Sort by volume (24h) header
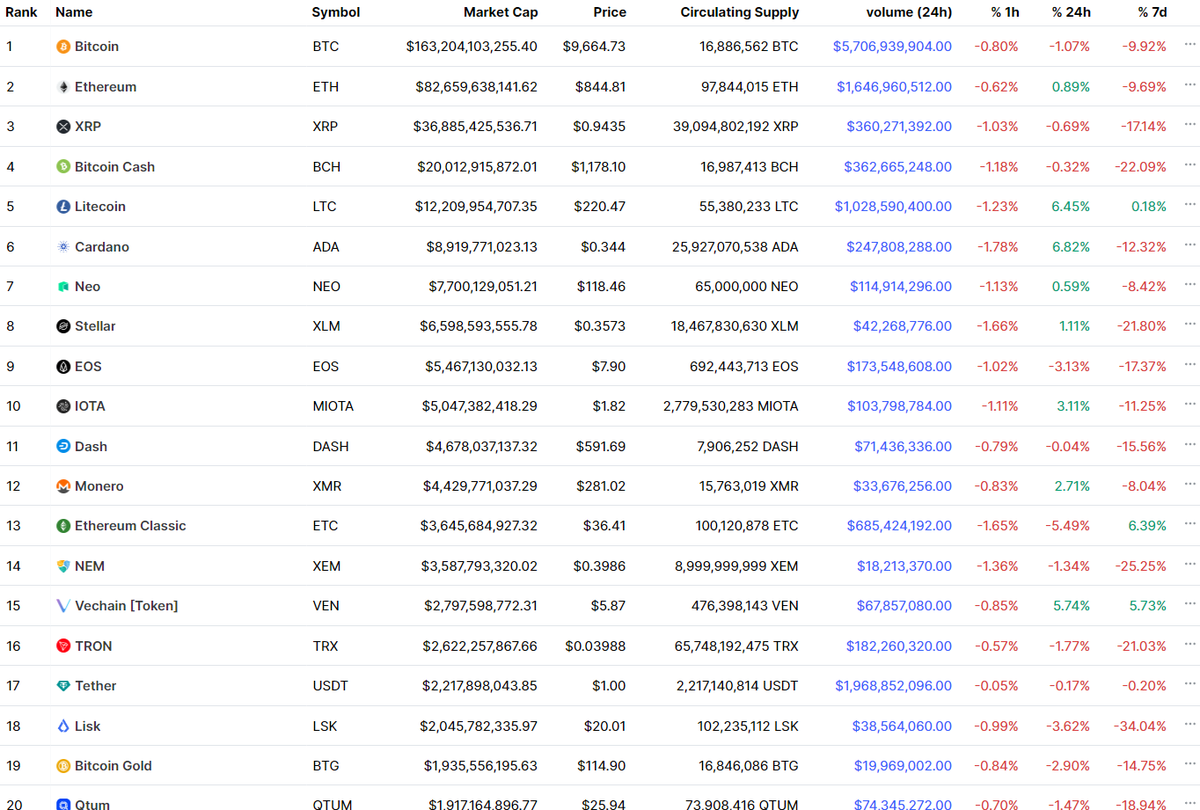This screenshot has height=810, width=1200. point(909,12)
